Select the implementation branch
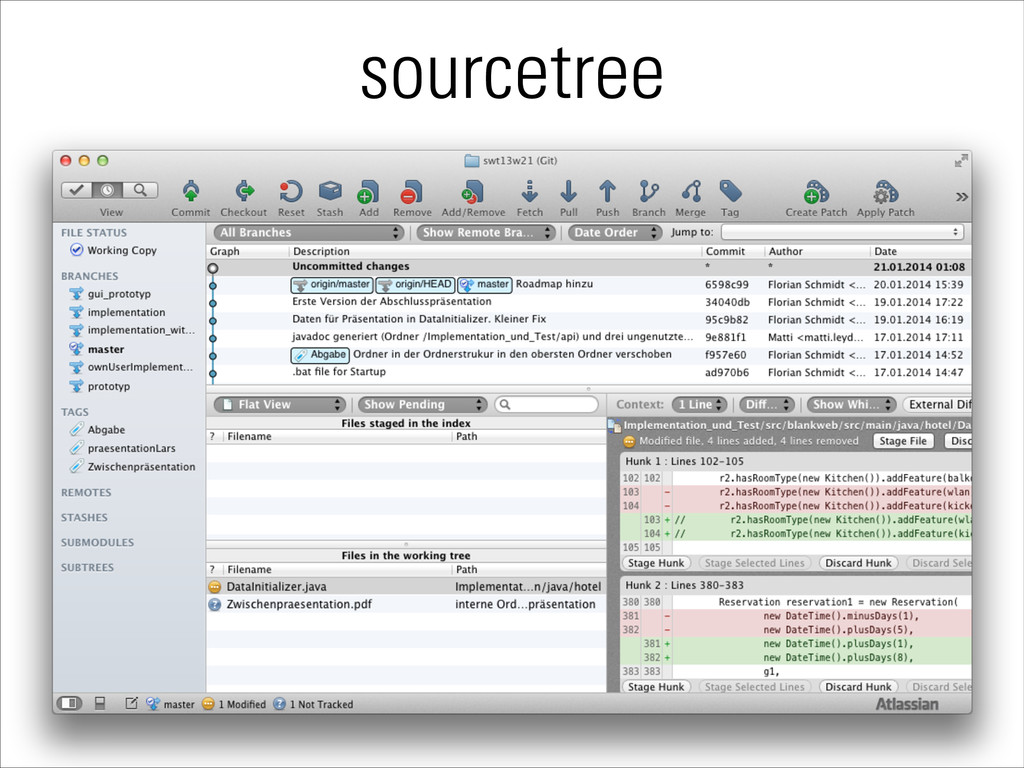The image size is (1024, 768). pyautogui.click(x=126, y=312)
